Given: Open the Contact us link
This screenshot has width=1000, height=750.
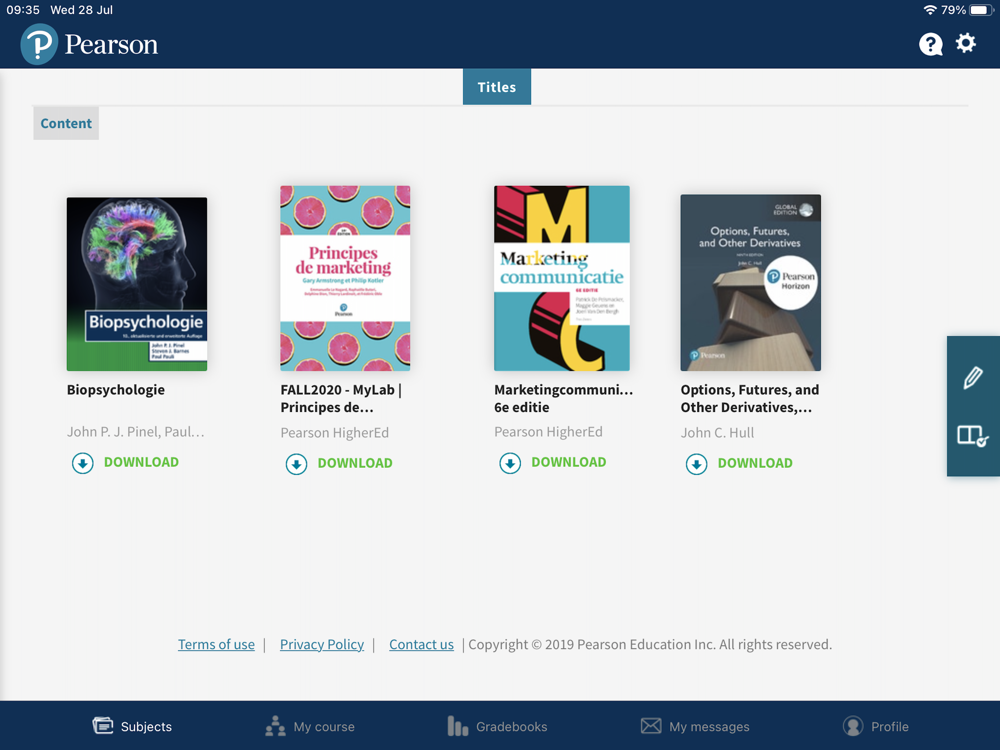Looking at the screenshot, I should [x=422, y=644].
